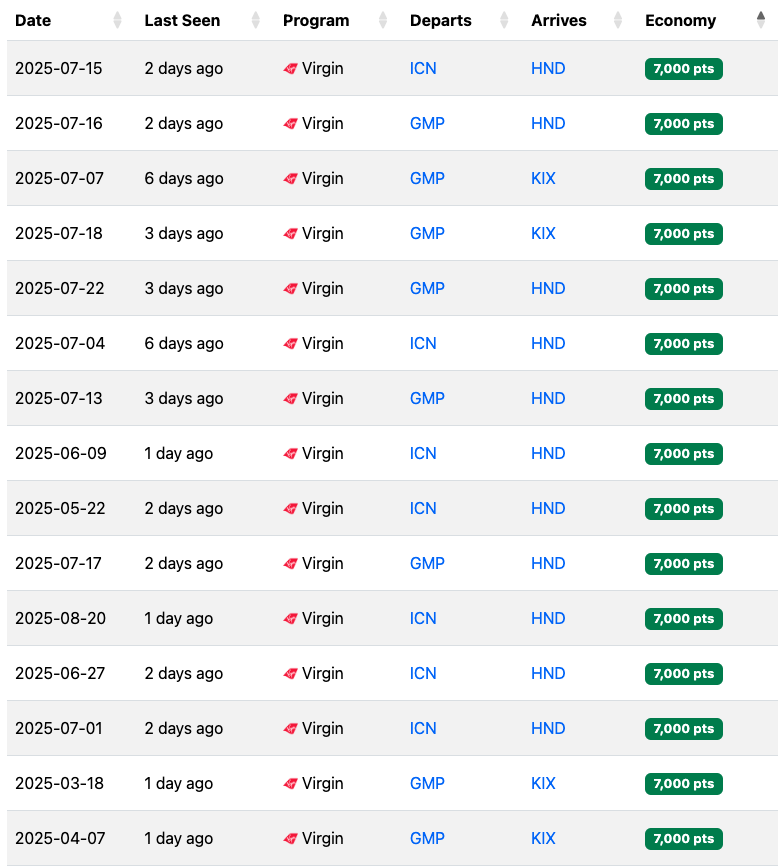778x867 pixels.
Task: Click Virgin logo in 2025-06-27 row
Action: coord(290,674)
